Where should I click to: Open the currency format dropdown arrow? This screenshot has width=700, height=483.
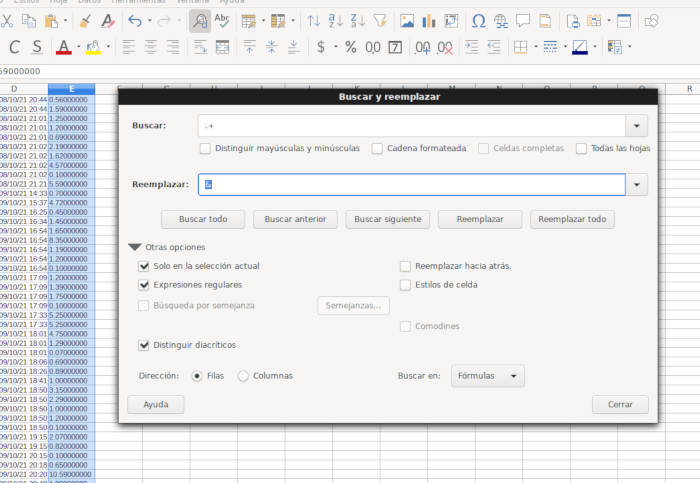tap(336, 46)
